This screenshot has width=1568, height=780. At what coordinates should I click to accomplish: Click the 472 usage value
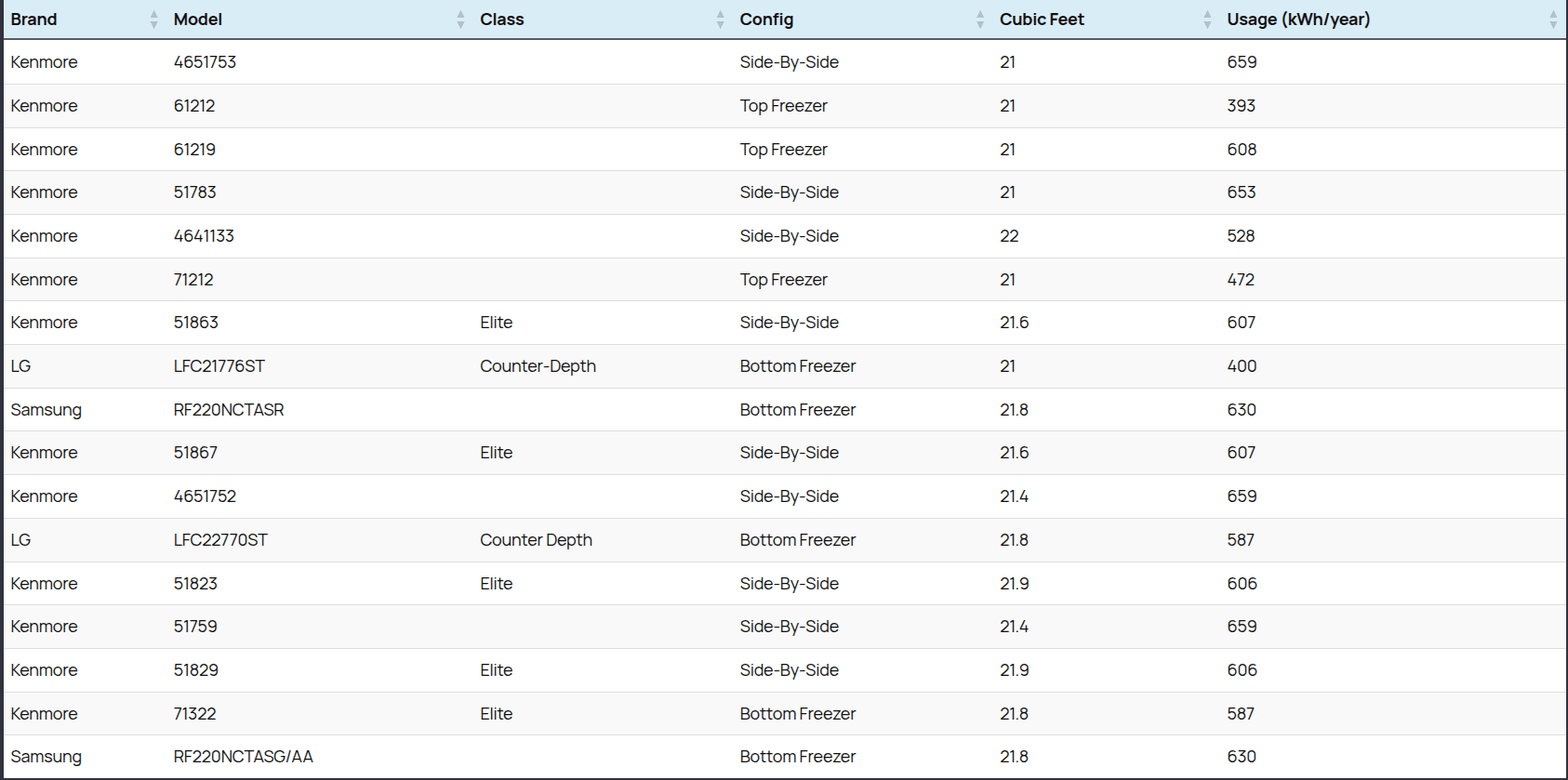[1241, 280]
